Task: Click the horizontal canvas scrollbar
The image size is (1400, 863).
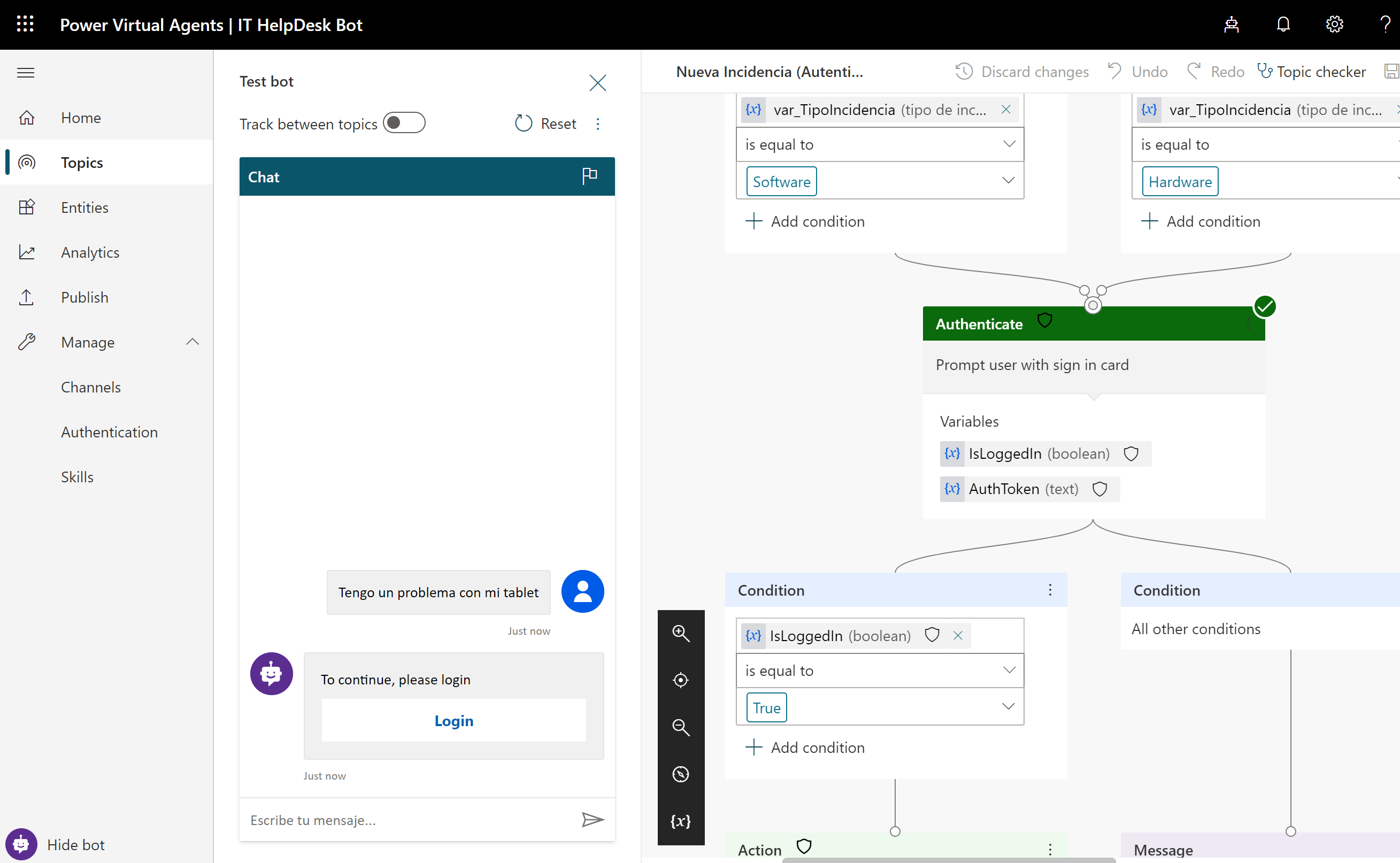Action: pyautogui.click(x=948, y=860)
